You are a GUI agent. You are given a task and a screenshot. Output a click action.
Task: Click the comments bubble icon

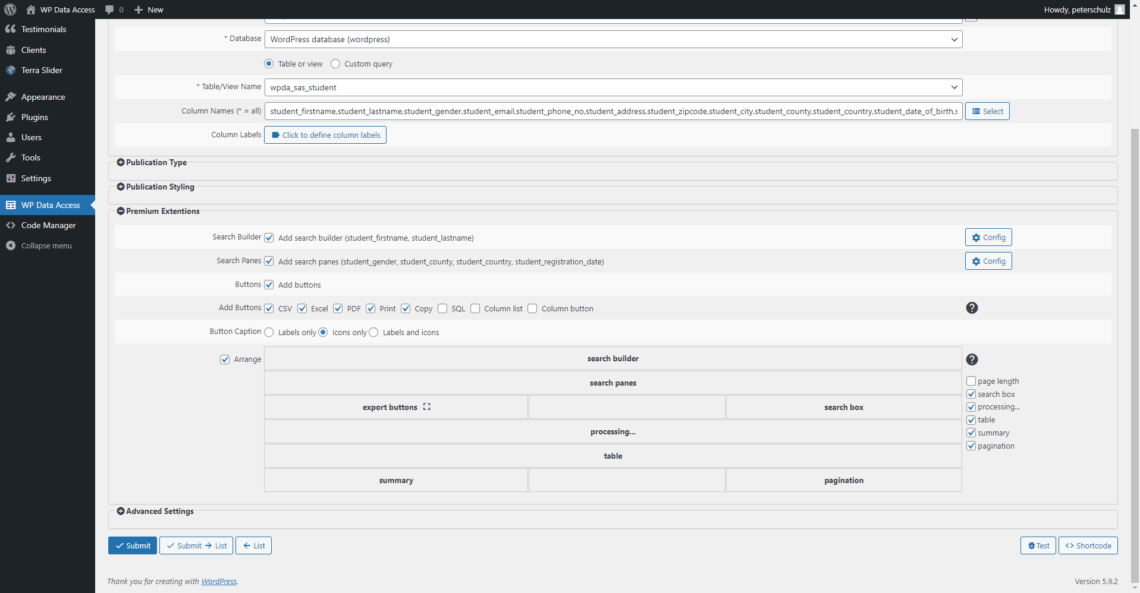pos(109,9)
